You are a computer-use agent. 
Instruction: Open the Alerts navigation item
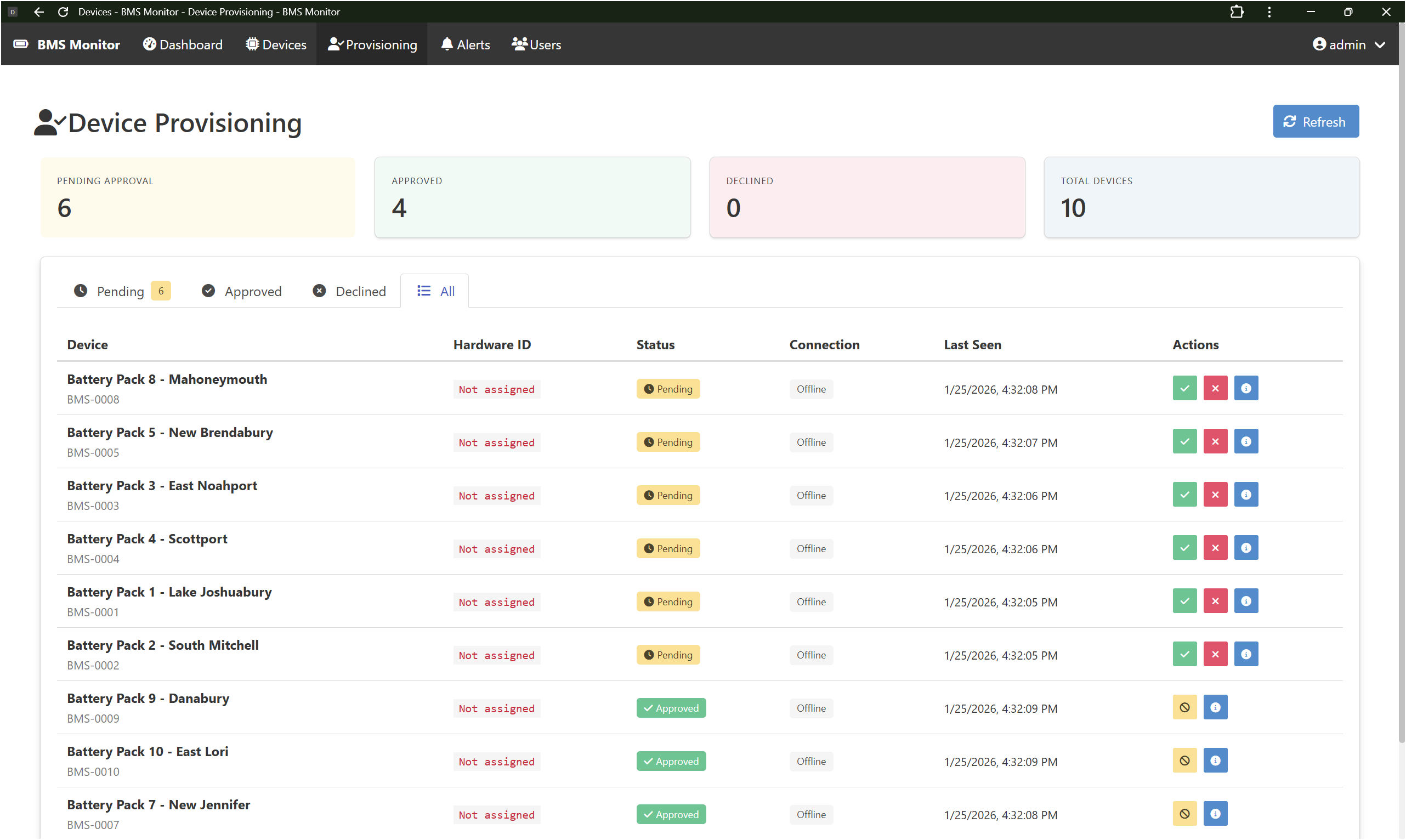click(465, 45)
